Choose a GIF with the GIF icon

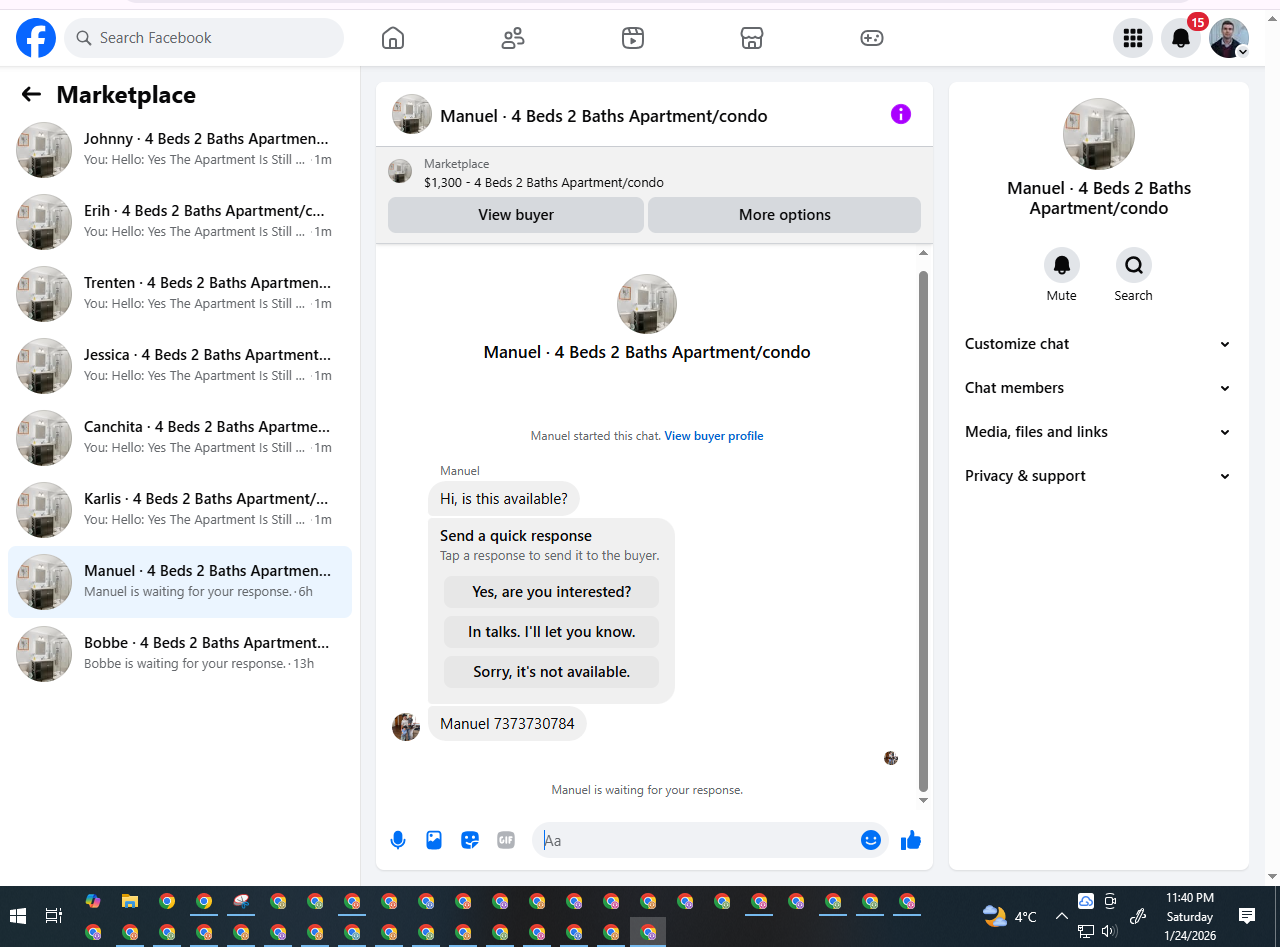[506, 840]
